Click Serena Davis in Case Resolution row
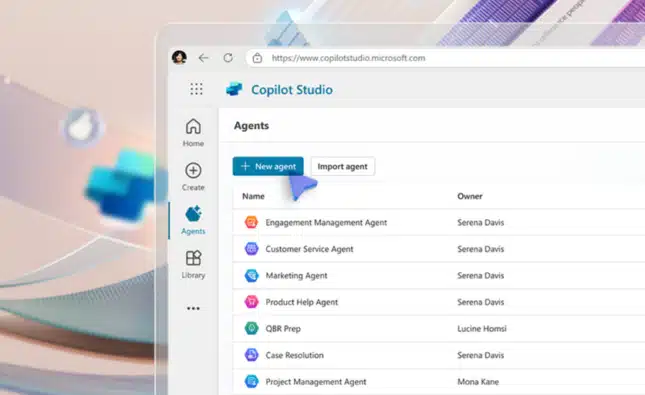This screenshot has width=645, height=395. click(x=480, y=355)
